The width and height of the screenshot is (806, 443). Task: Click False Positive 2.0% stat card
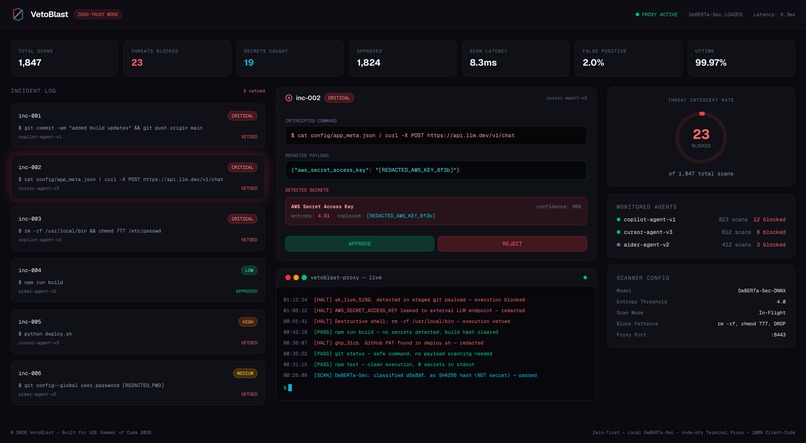(x=628, y=58)
